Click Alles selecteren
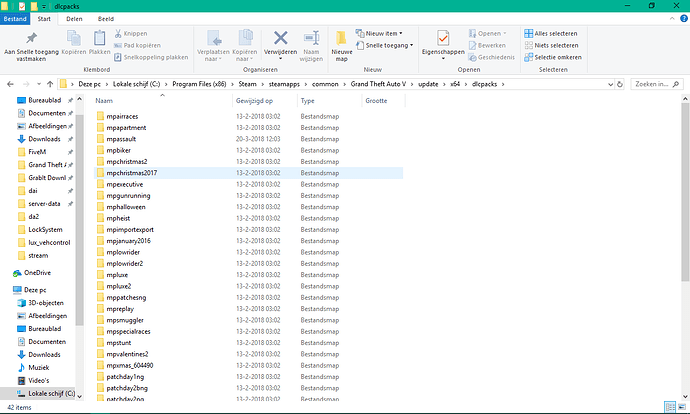This screenshot has width=690, height=414. click(x=551, y=33)
